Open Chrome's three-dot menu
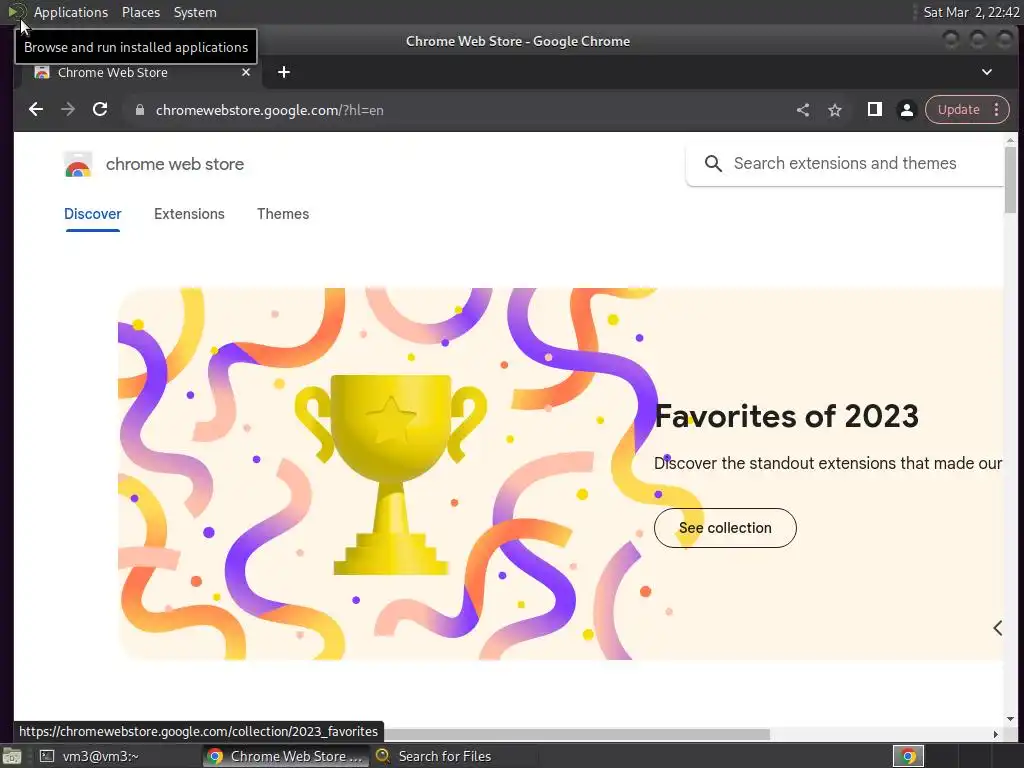 click(997, 110)
